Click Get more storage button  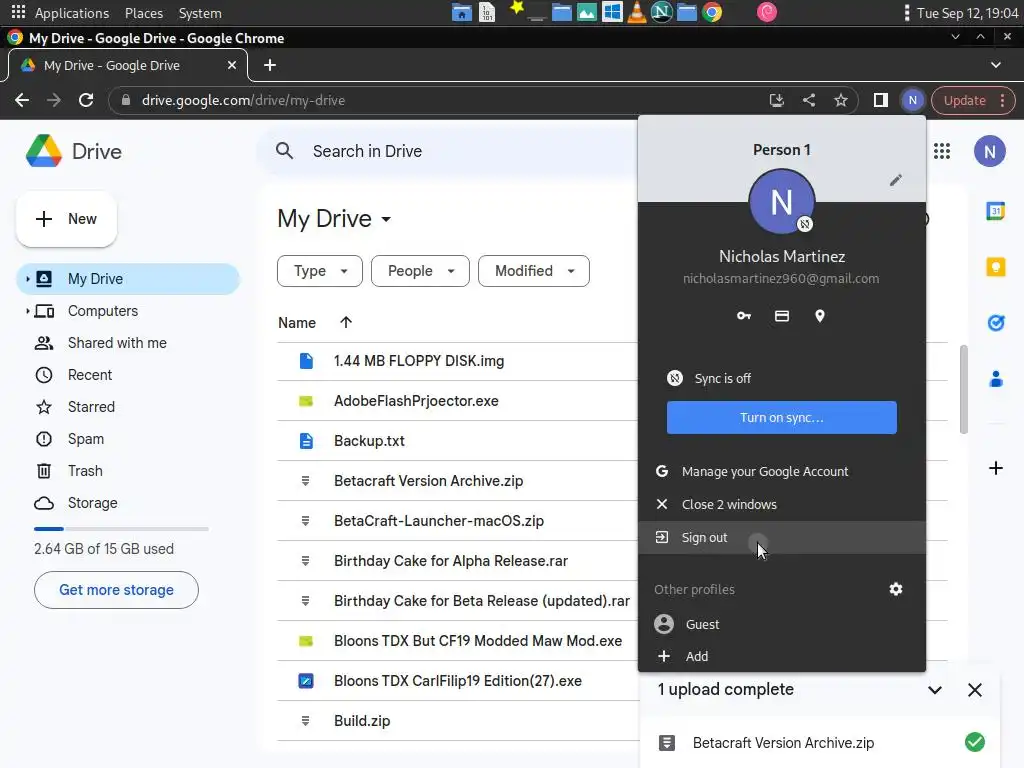click(x=116, y=590)
